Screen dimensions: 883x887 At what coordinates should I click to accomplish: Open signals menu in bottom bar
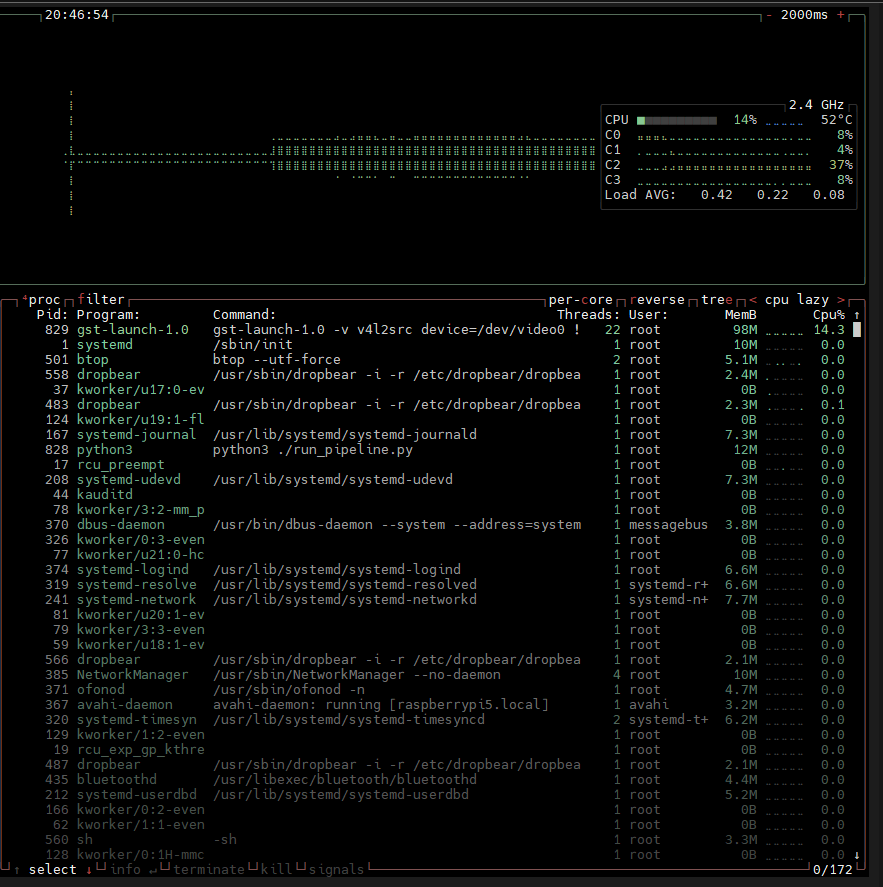(336, 869)
